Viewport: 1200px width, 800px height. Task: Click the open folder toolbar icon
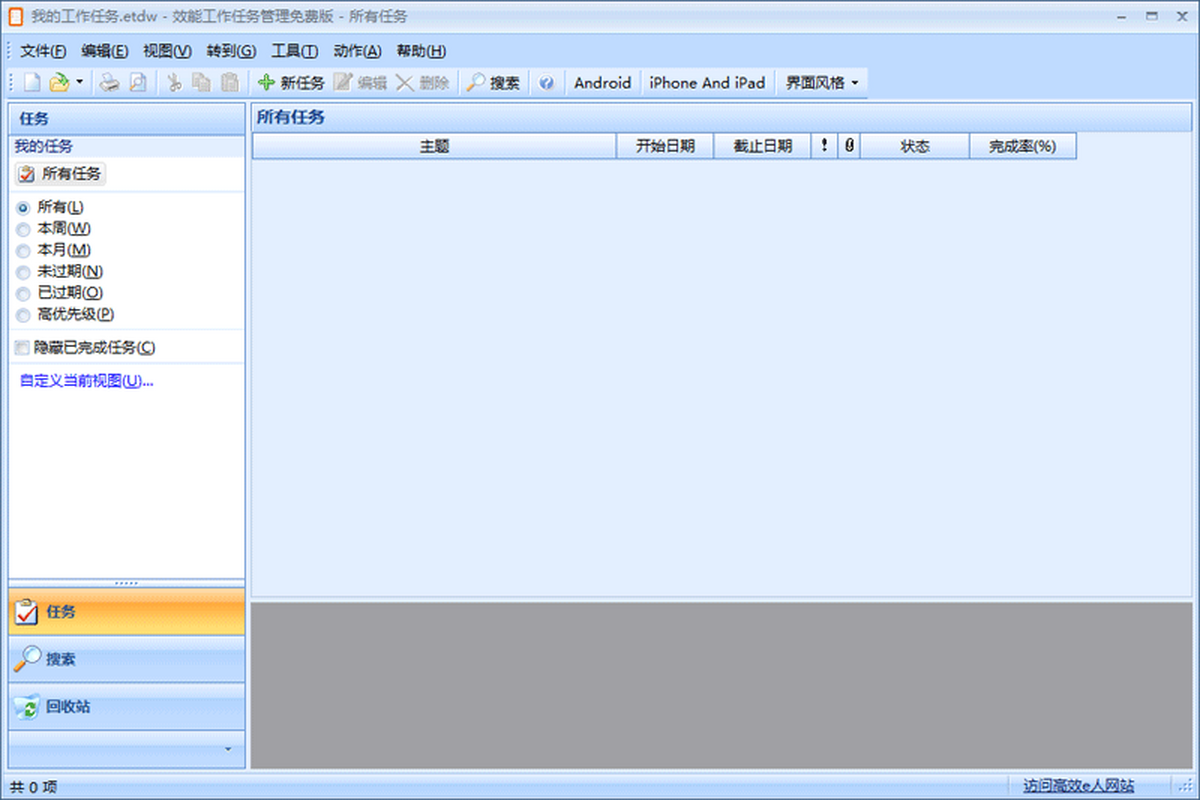pos(60,83)
